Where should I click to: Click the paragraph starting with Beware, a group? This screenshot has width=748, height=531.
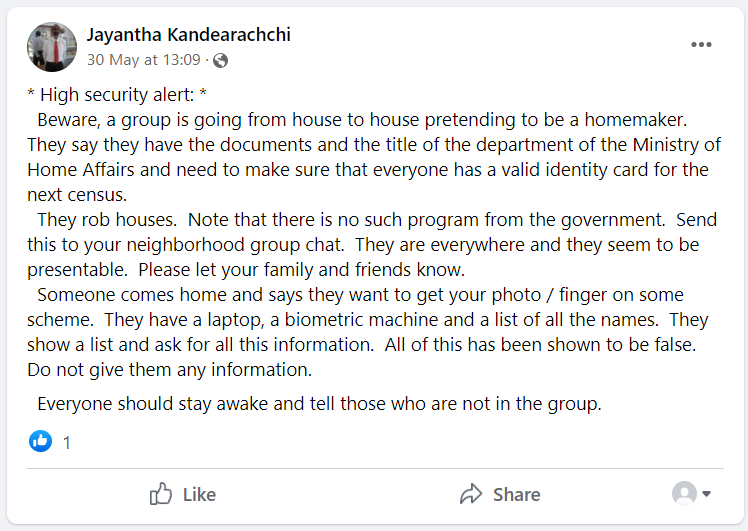coord(374,157)
